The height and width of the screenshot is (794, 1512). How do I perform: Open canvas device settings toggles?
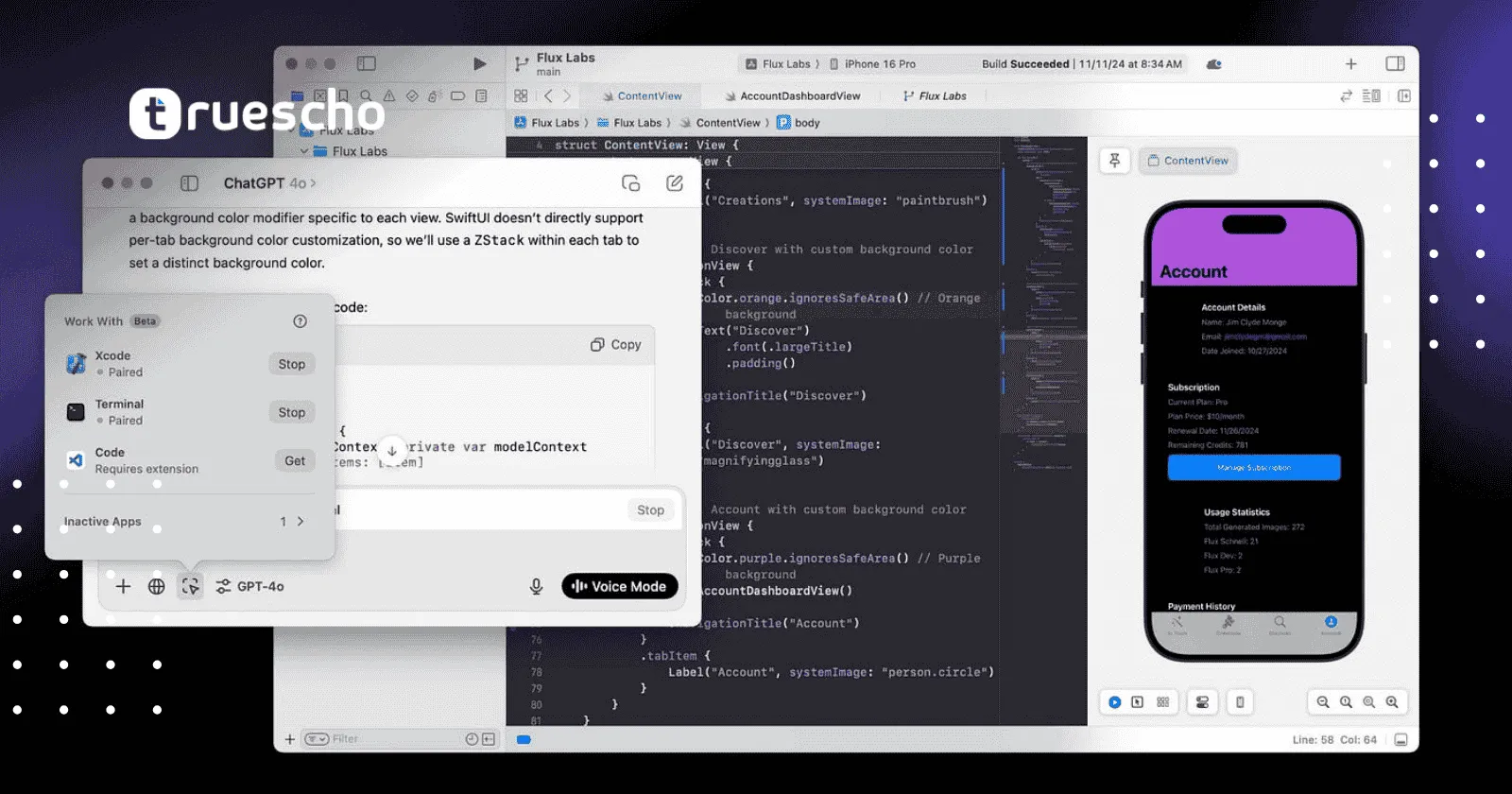[x=1202, y=702]
